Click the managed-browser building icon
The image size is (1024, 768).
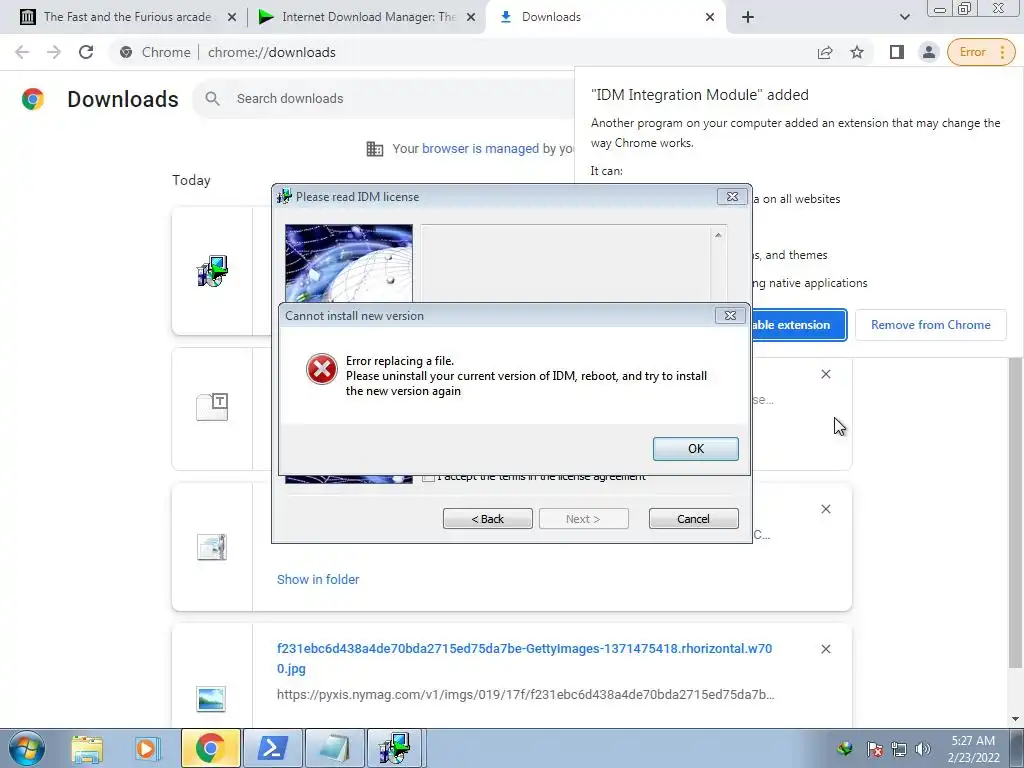click(375, 149)
